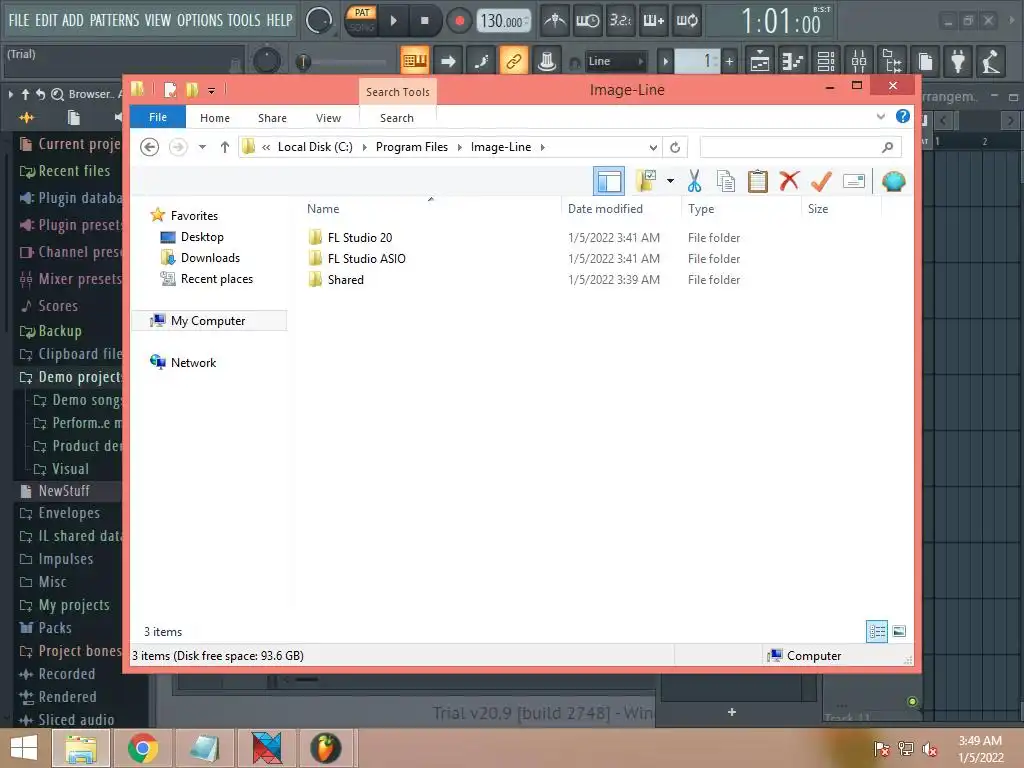Image resolution: width=1024 pixels, height=768 pixels.
Task: Add next pattern with plus button
Action: (x=729, y=61)
